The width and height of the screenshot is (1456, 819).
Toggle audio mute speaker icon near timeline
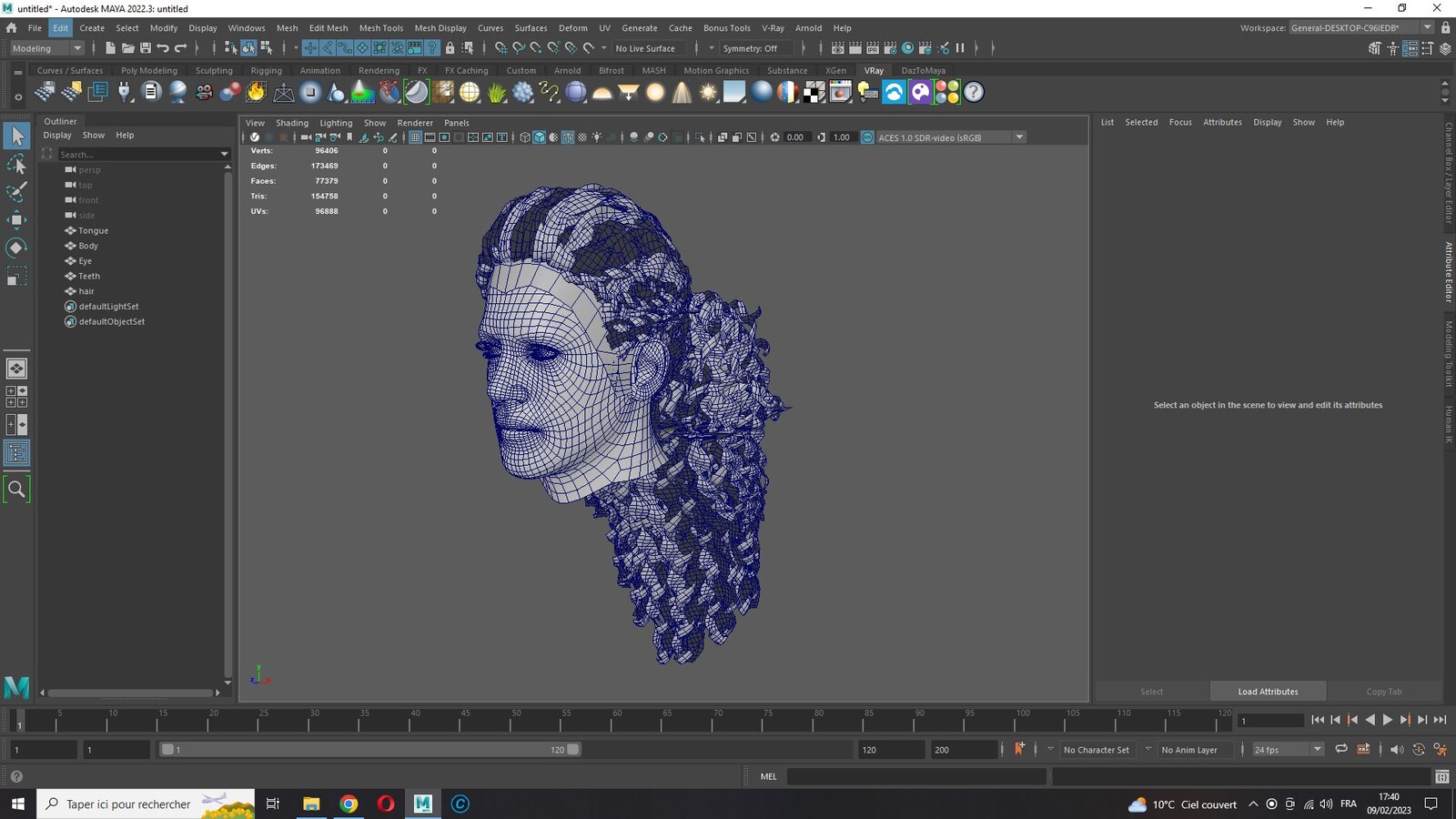tap(1396, 749)
